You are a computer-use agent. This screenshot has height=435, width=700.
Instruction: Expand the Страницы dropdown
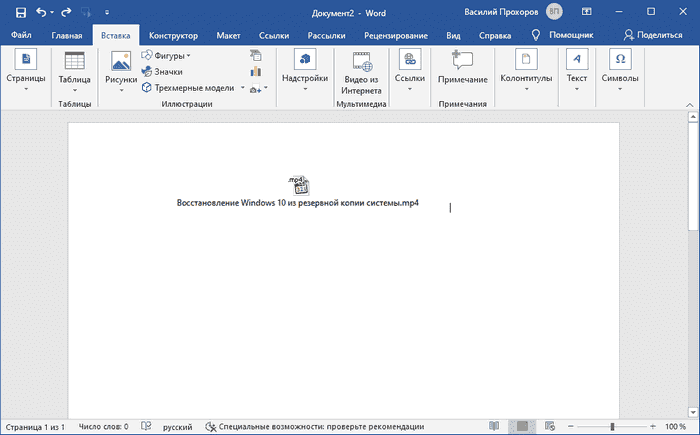click(25, 88)
